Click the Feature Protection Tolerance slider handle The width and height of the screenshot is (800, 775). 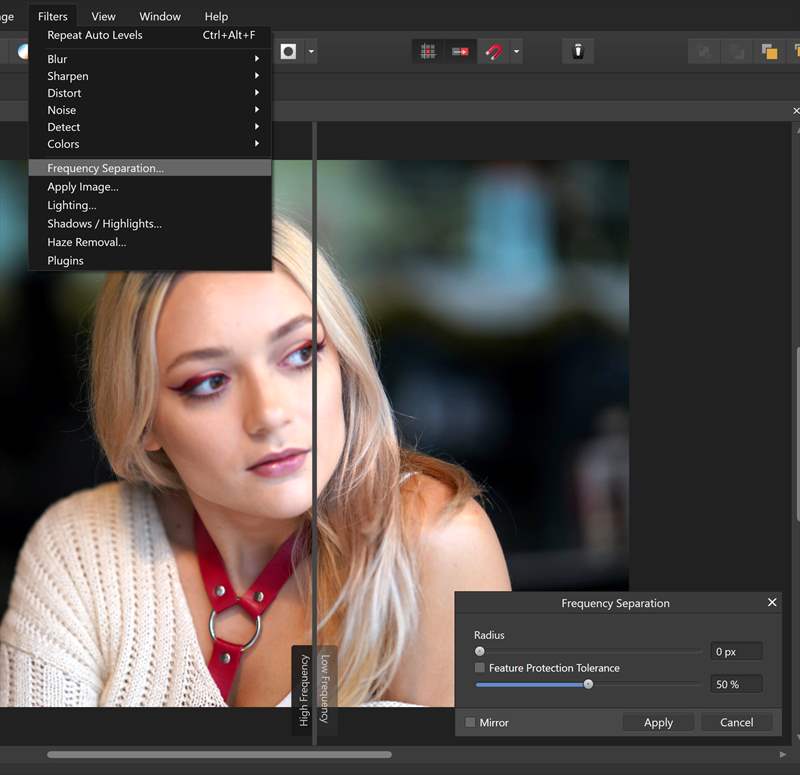pos(588,684)
